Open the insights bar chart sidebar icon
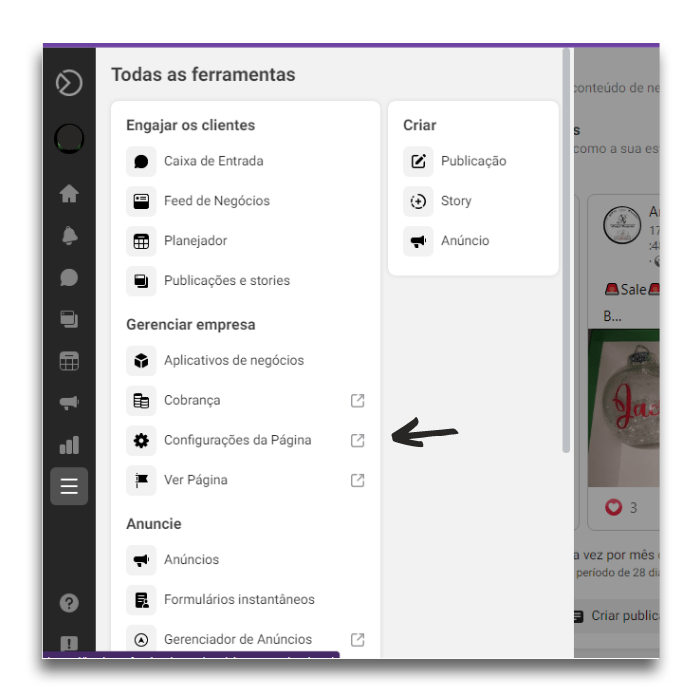700x700 pixels. (x=69, y=445)
